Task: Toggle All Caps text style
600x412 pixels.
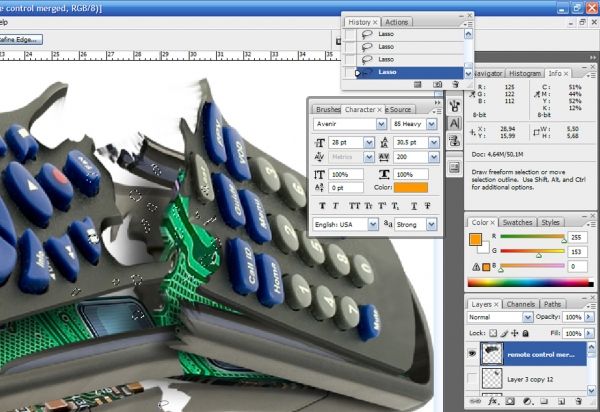Action: (354, 206)
